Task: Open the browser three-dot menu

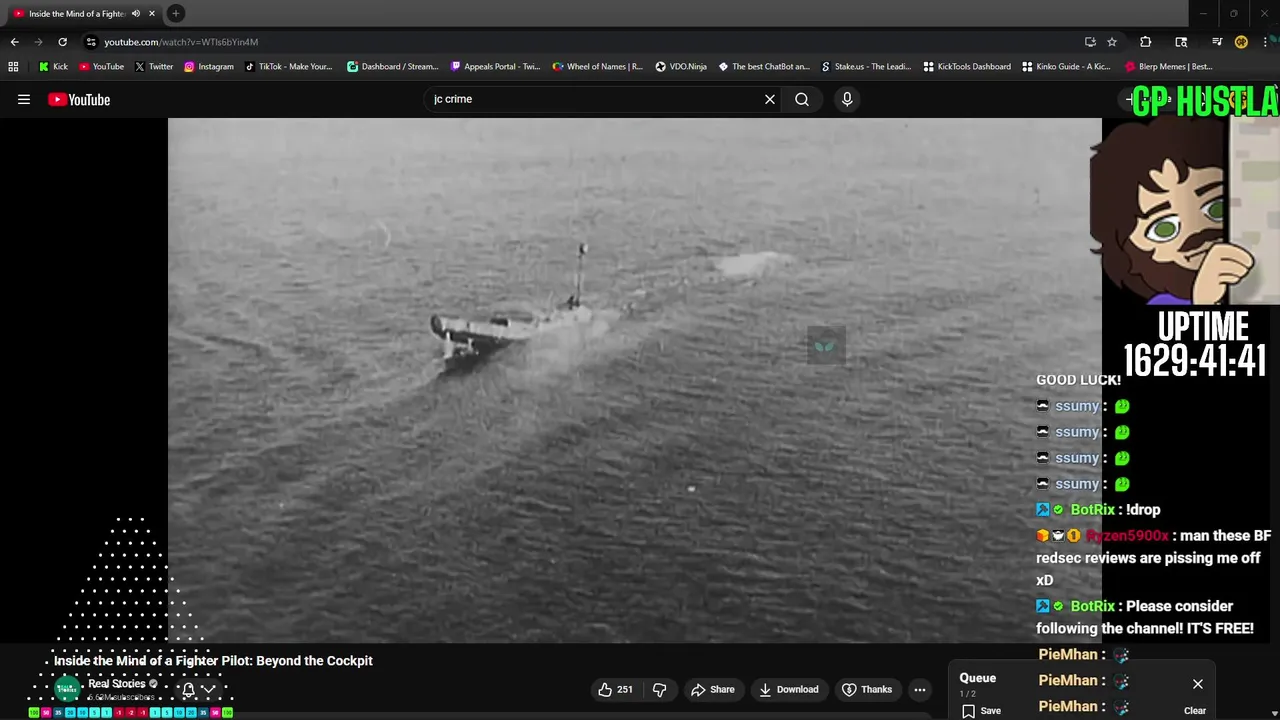Action: pyautogui.click(x=1266, y=42)
